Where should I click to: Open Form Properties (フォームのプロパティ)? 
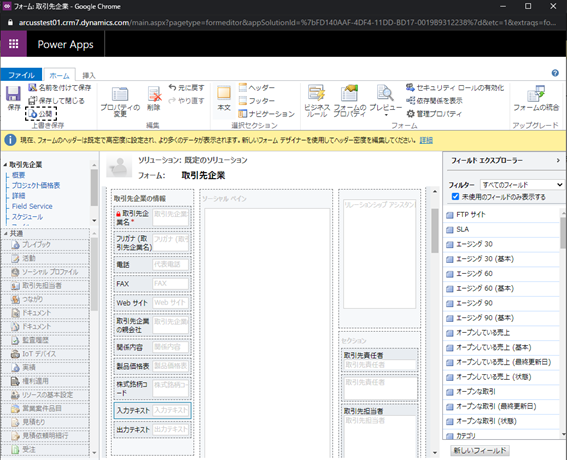pos(349,101)
